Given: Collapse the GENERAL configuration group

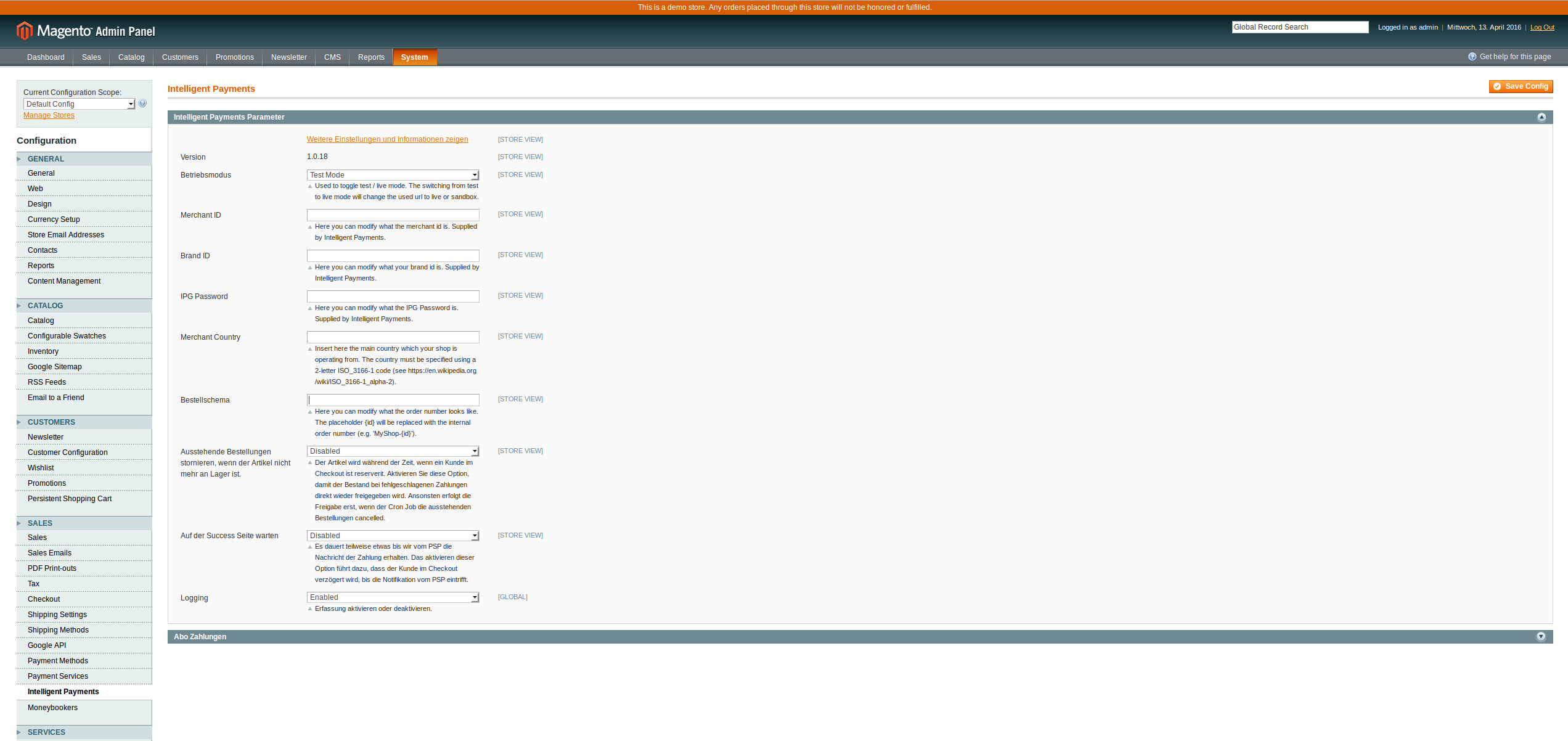Looking at the screenshot, I should click(84, 159).
